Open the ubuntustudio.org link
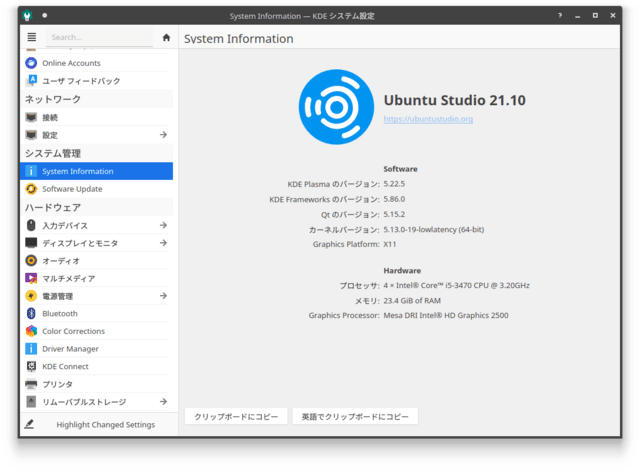 pos(428,119)
